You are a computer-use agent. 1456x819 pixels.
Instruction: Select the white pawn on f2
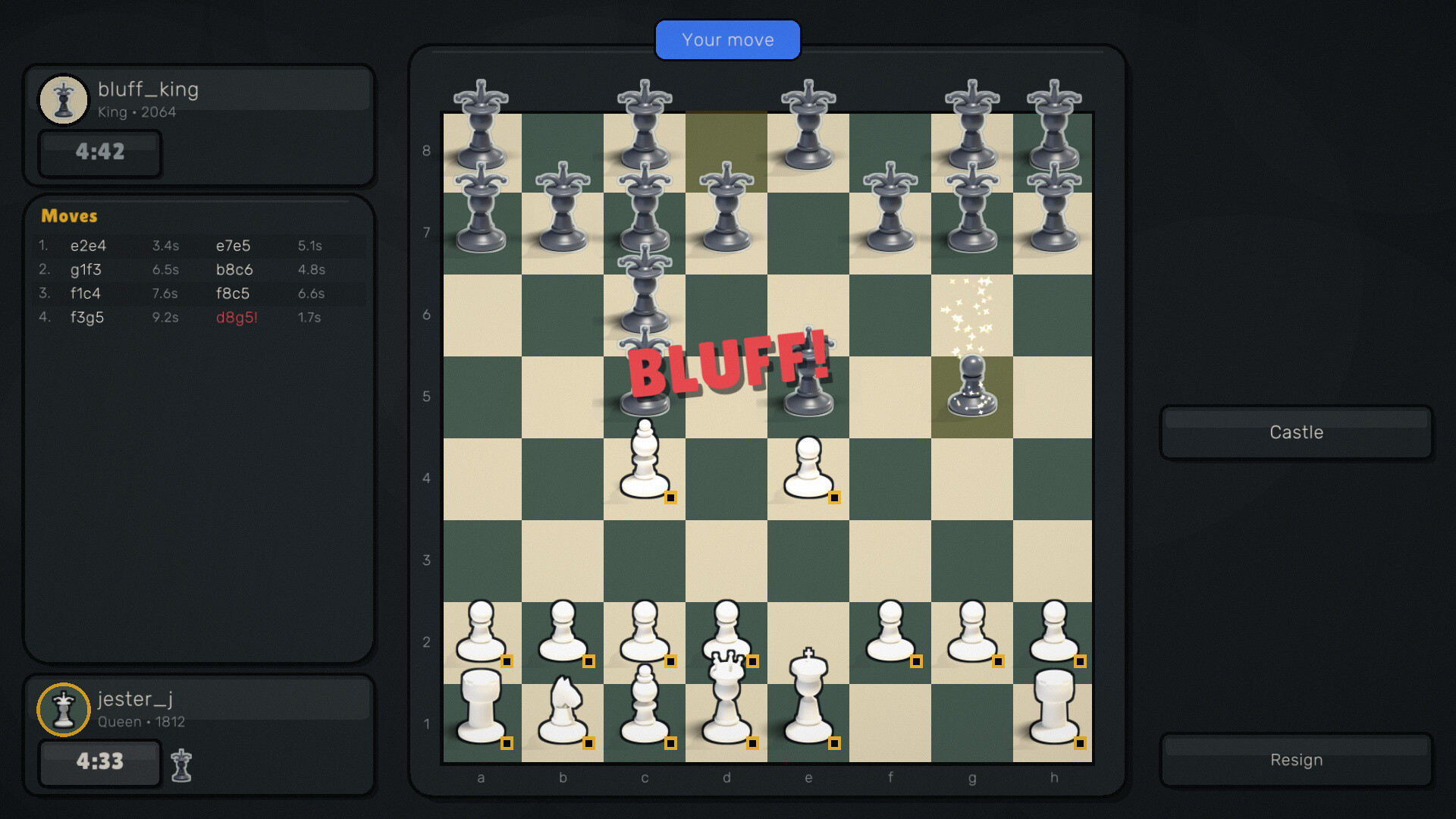[x=890, y=632]
